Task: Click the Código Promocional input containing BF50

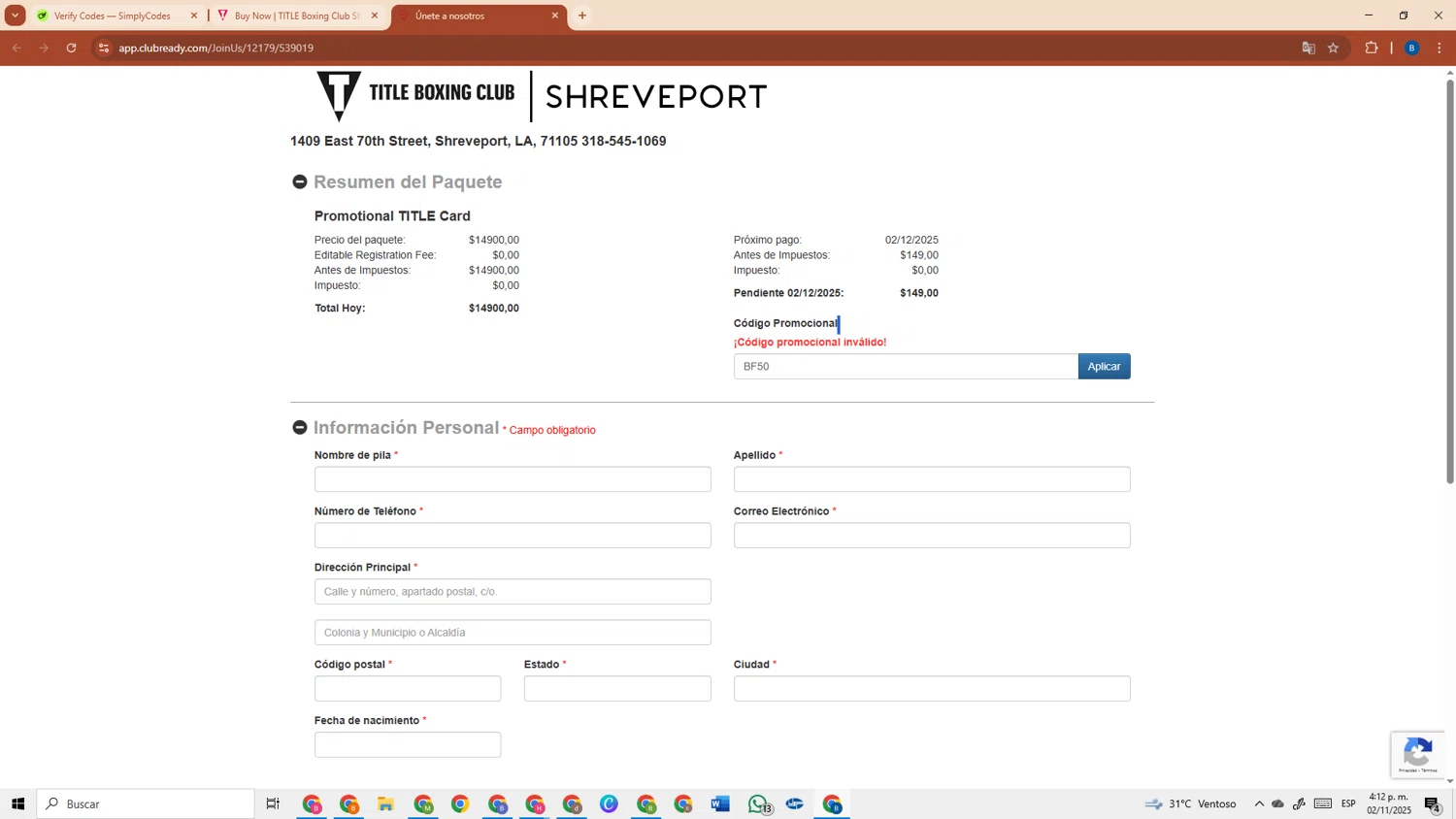Action: click(x=906, y=366)
